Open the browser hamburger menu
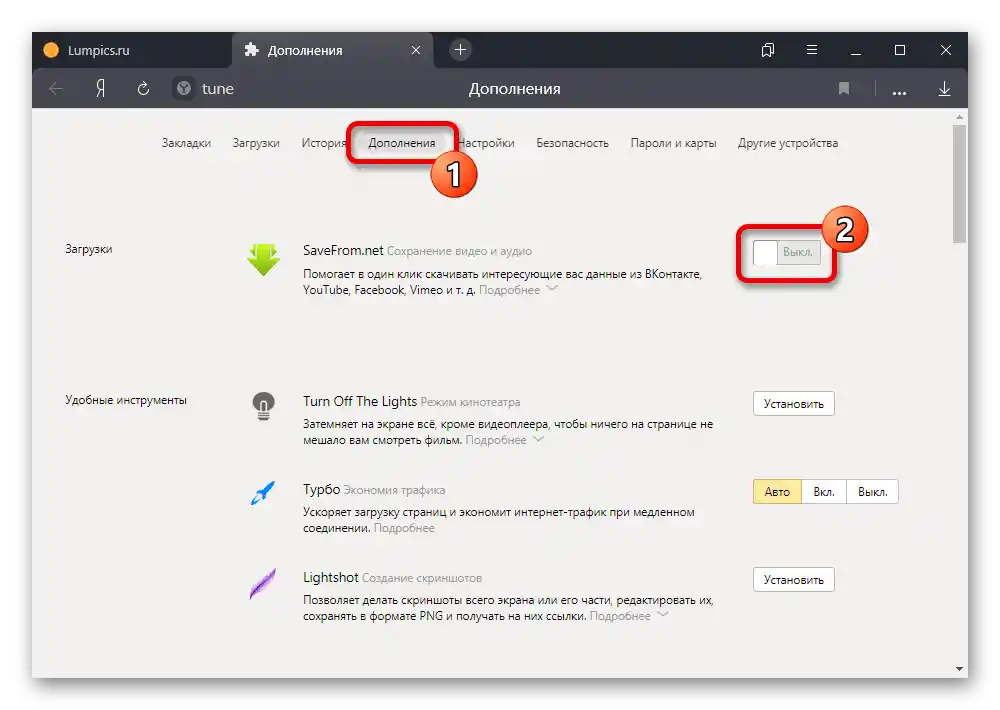Screen dimensions: 1000x710 coord(812,50)
